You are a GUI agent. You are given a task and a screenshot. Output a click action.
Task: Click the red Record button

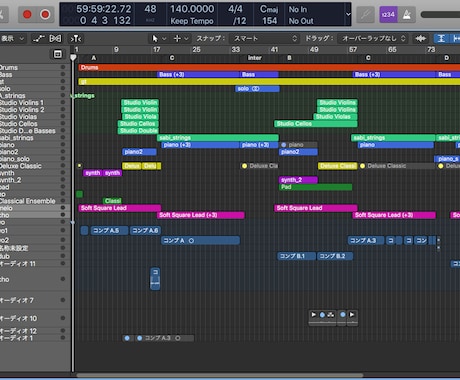tap(27, 14)
